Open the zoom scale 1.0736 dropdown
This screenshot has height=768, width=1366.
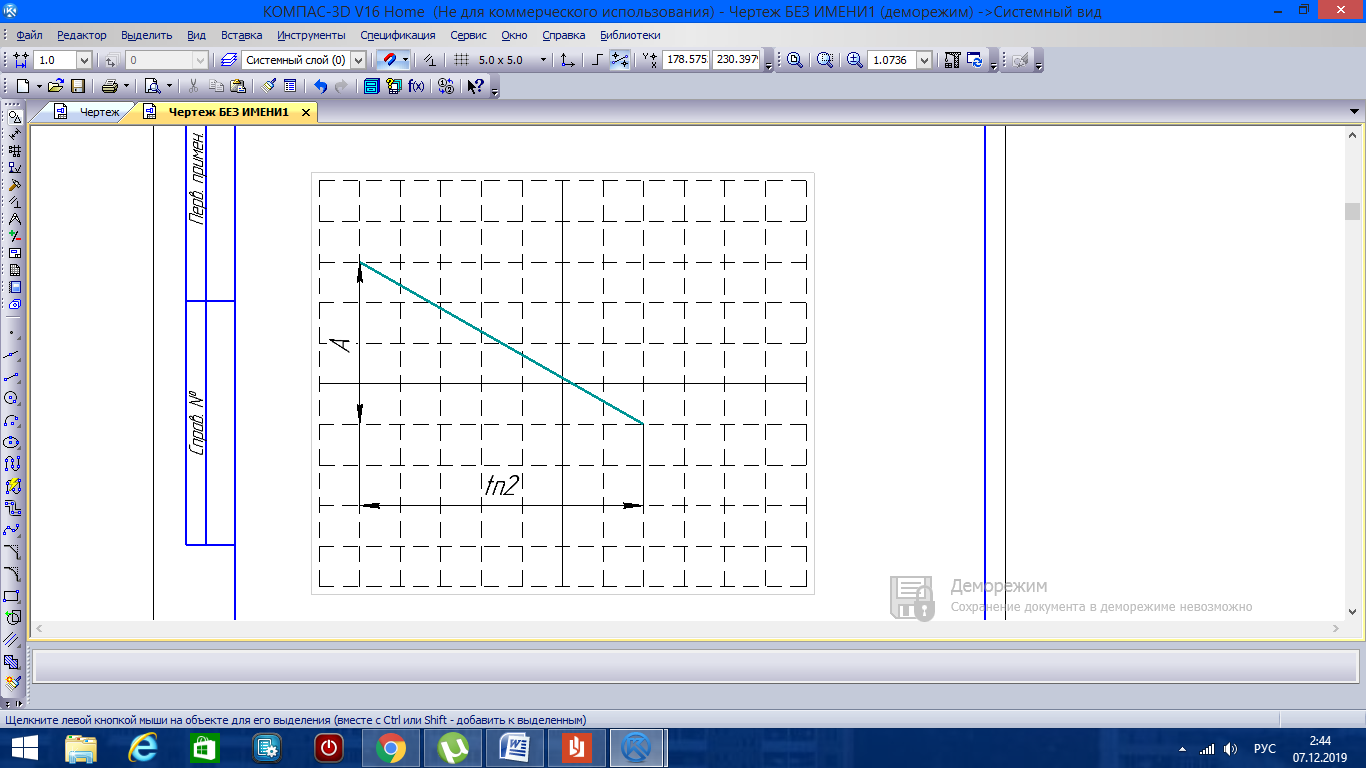click(924, 60)
